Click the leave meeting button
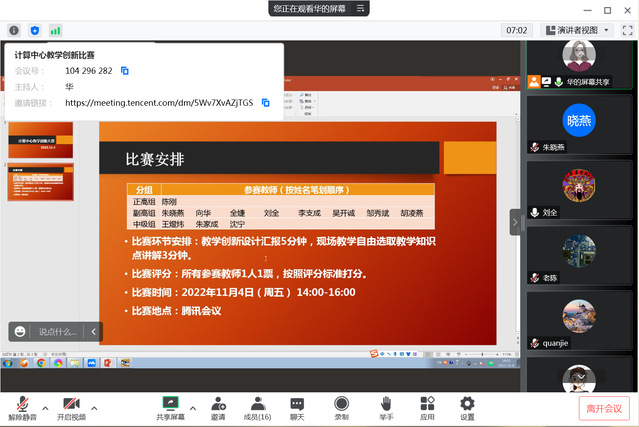Screen dimensions: 639x427 click(605, 407)
